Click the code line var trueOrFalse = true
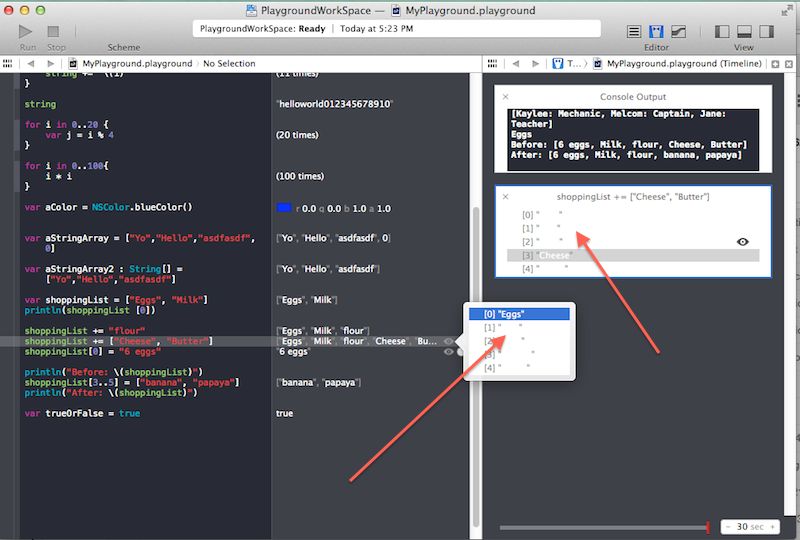This screenshot has height=540, width=800. click(x=82, y=413)
